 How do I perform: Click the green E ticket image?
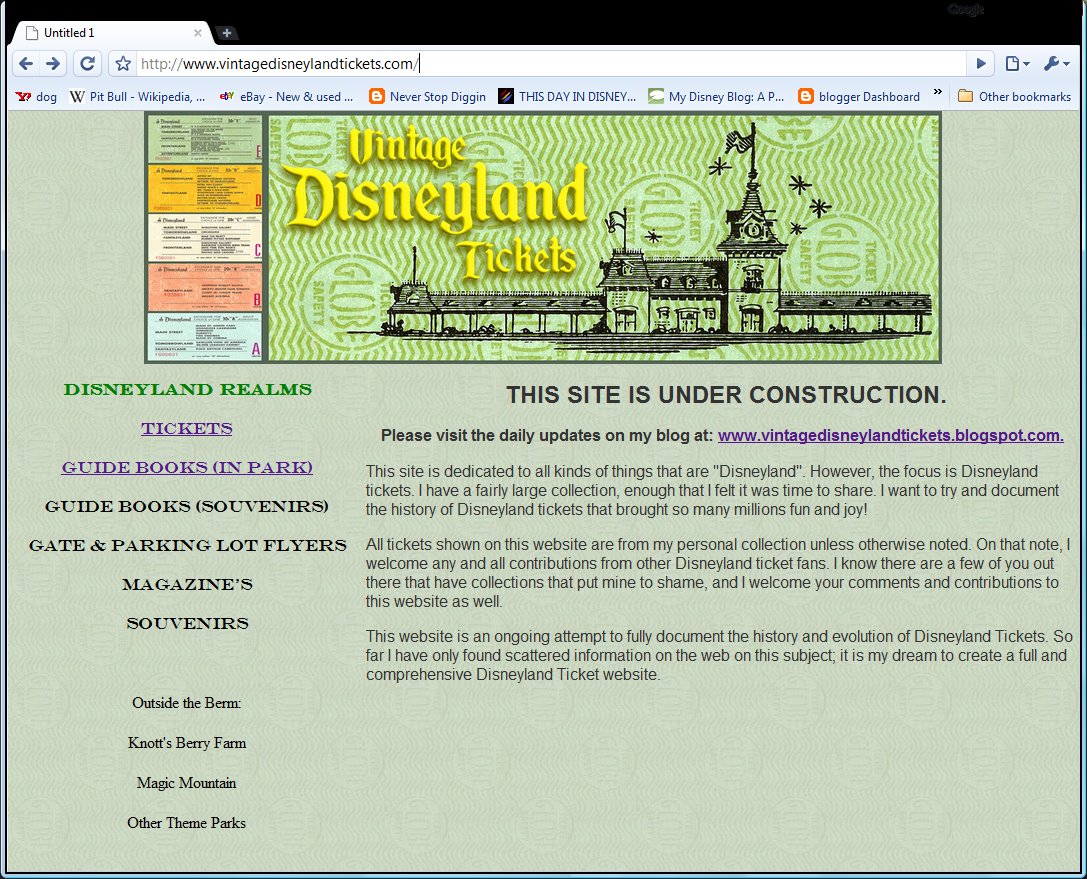point(205,139)
